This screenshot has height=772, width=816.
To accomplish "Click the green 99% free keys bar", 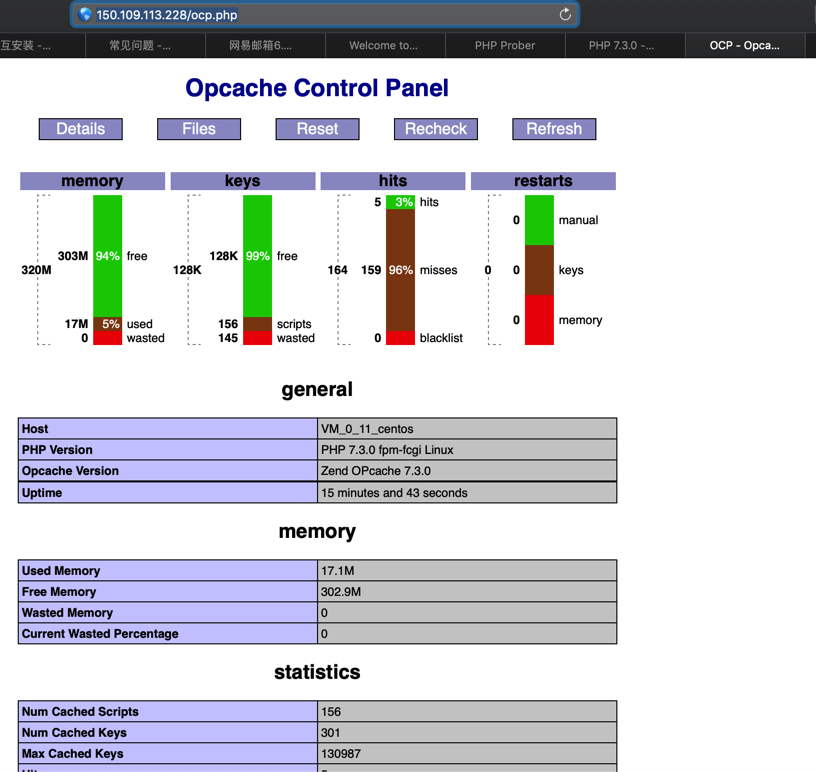I will 258,256.
